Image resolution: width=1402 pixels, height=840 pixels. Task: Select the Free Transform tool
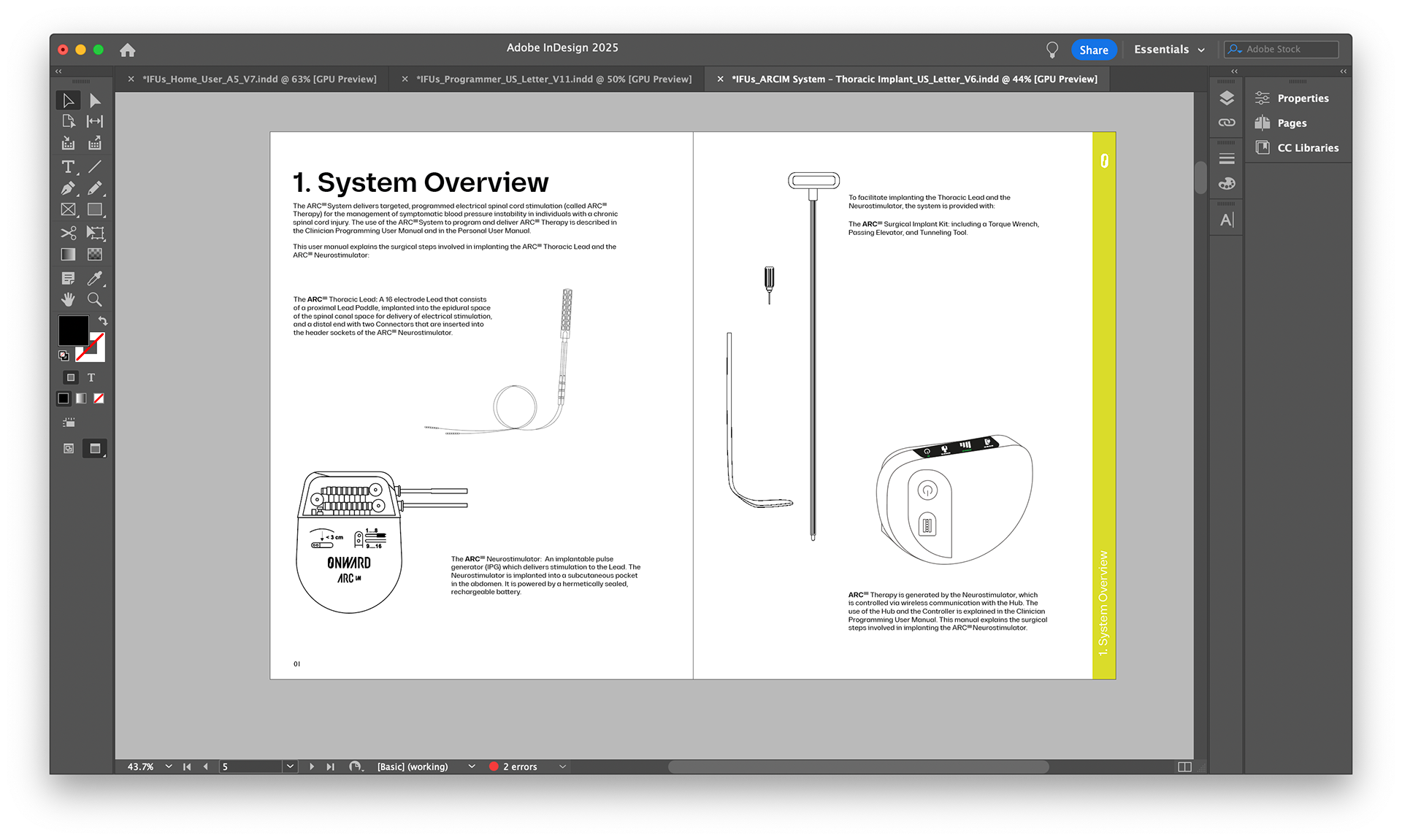(x=95, y=233)
